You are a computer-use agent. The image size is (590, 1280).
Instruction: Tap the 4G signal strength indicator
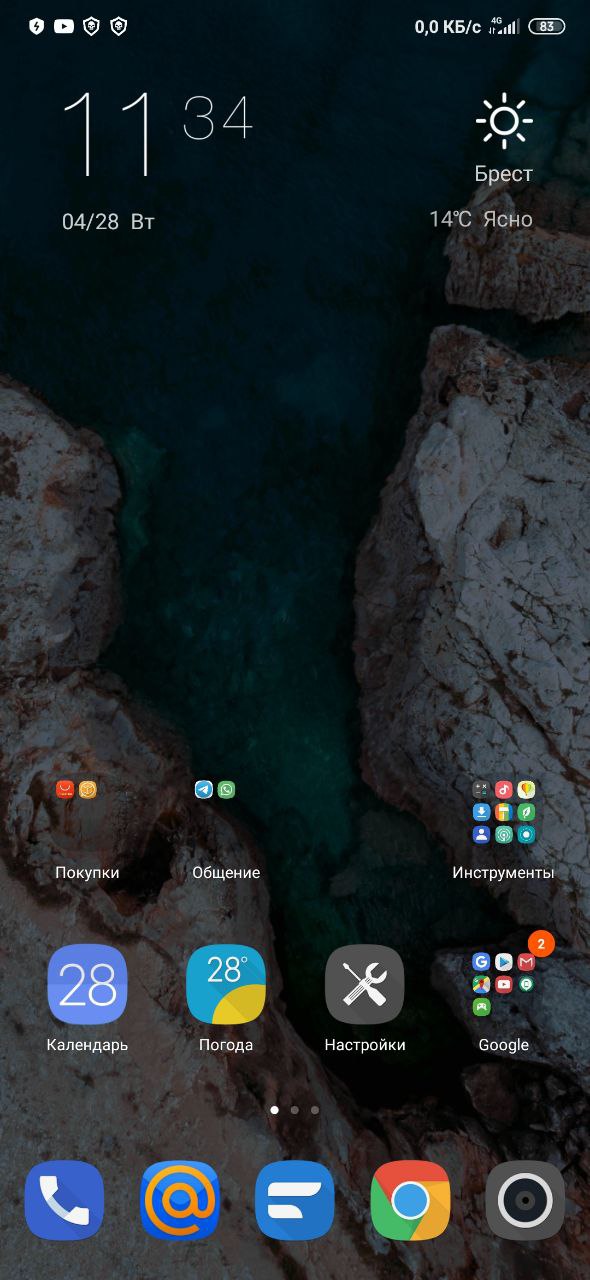[503, 27]
